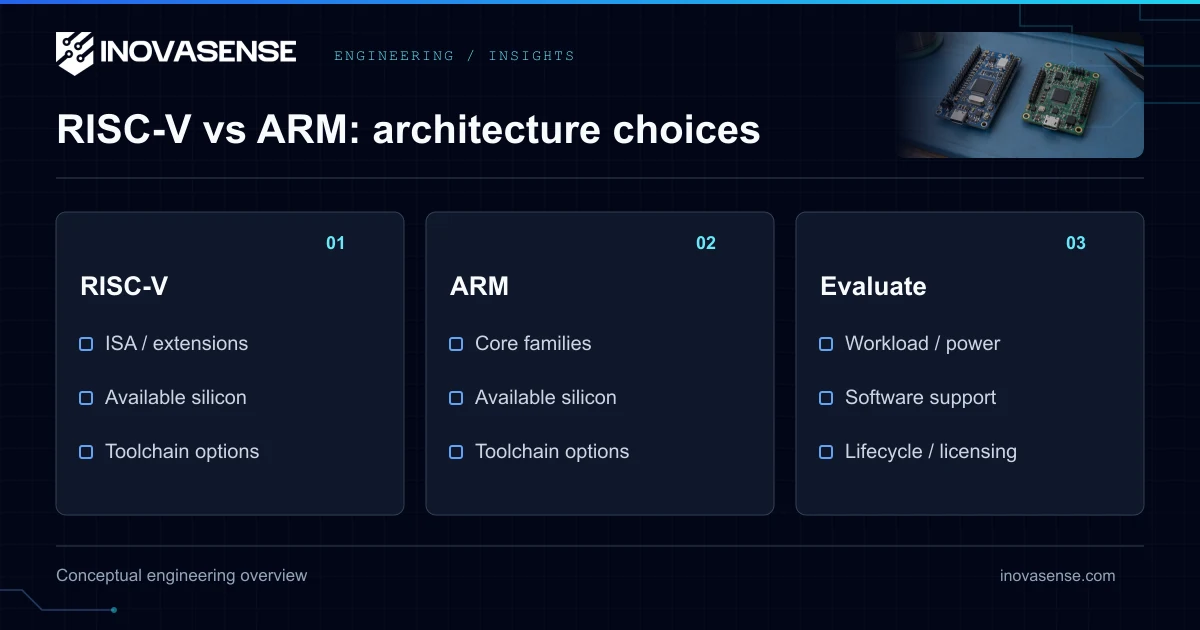Click Toolchain options text in ARM card
The image size is (1200, 630).
coord(552,451)
